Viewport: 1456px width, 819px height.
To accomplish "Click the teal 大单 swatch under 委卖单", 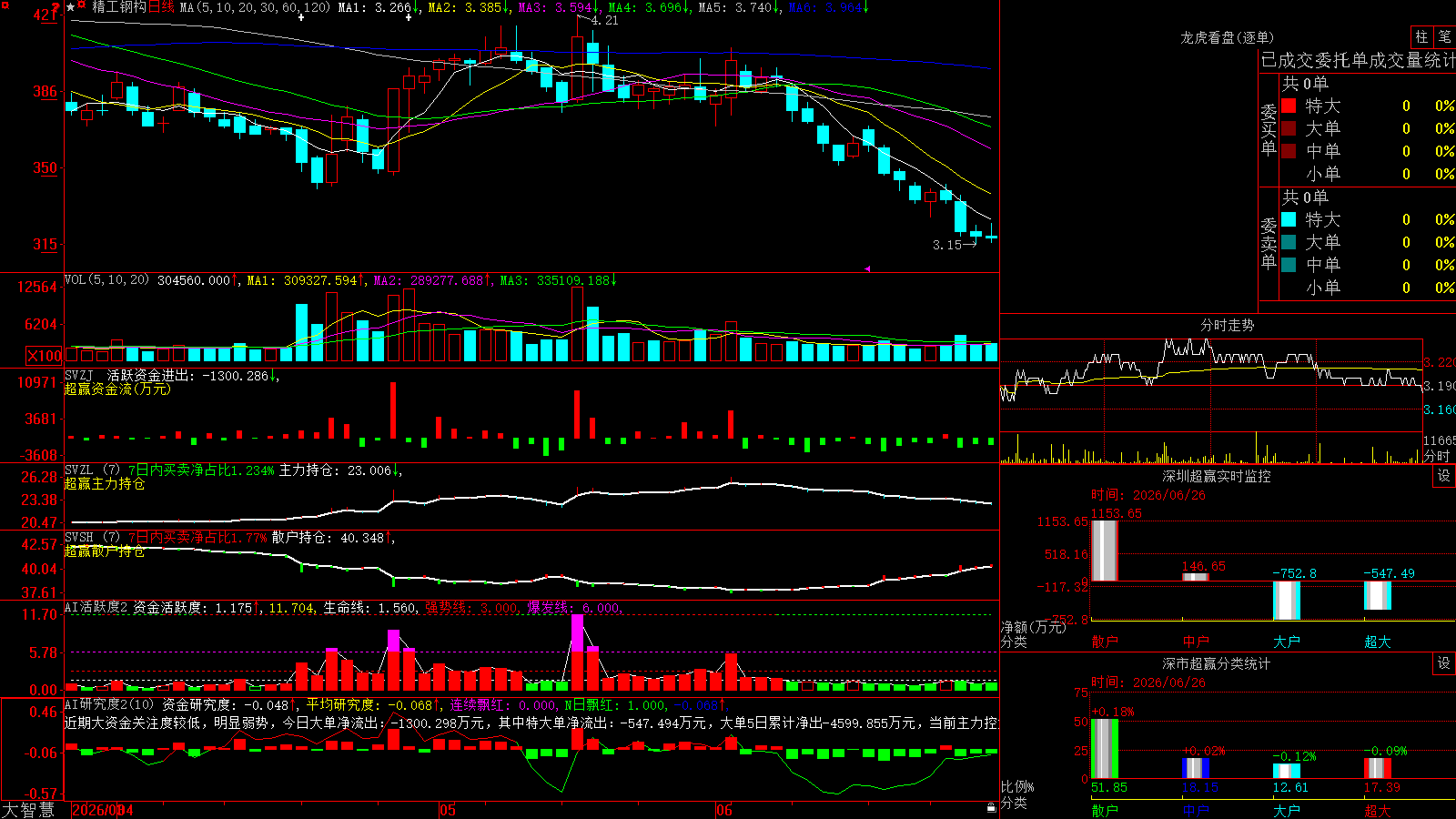I will click(1289, 242).
